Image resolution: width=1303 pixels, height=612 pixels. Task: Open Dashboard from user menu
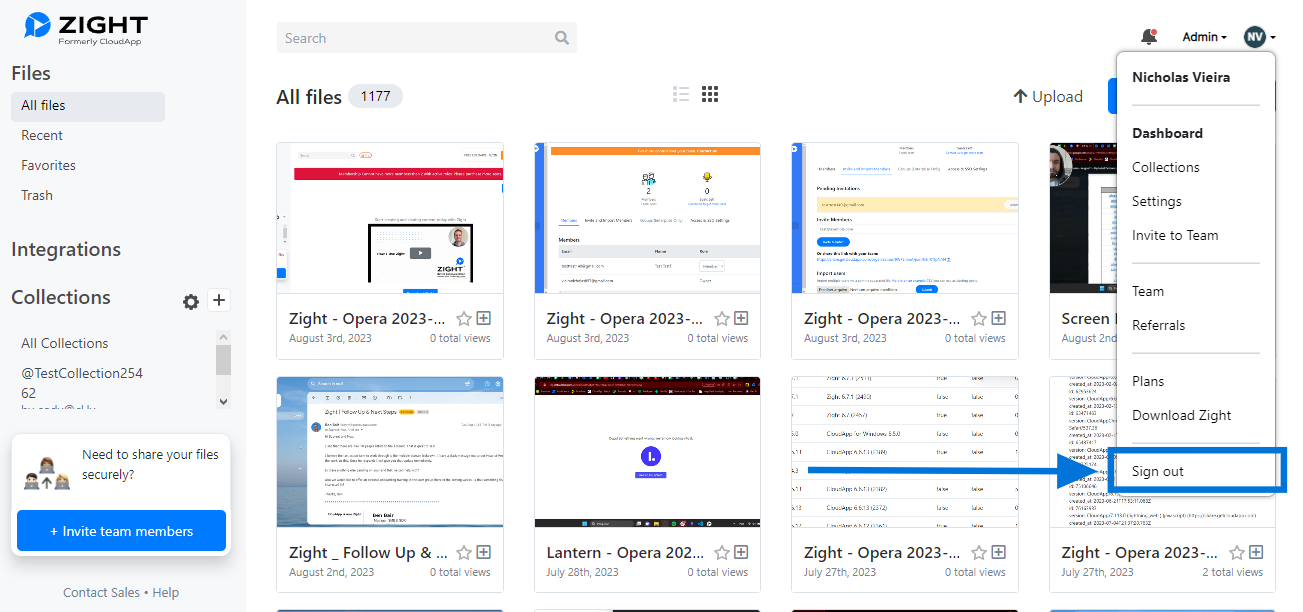click(x=1167, y=133)
